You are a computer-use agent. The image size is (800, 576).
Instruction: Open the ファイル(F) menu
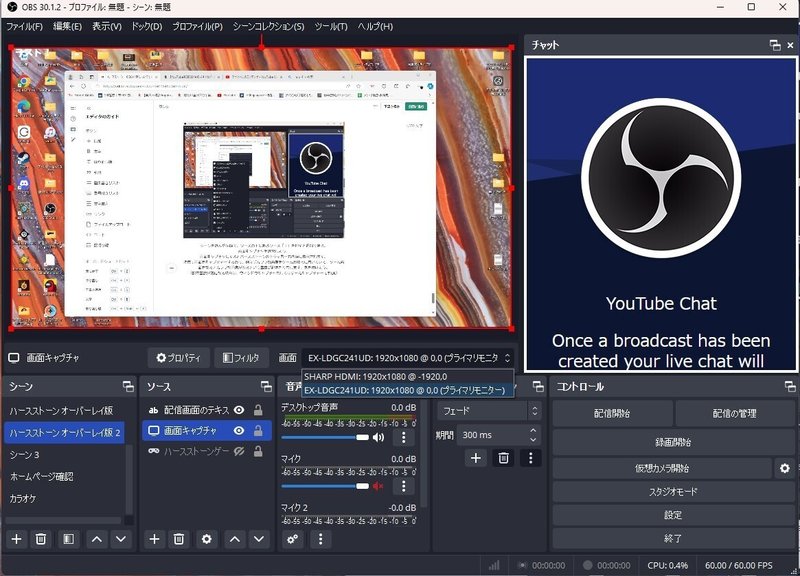[24, 27]
